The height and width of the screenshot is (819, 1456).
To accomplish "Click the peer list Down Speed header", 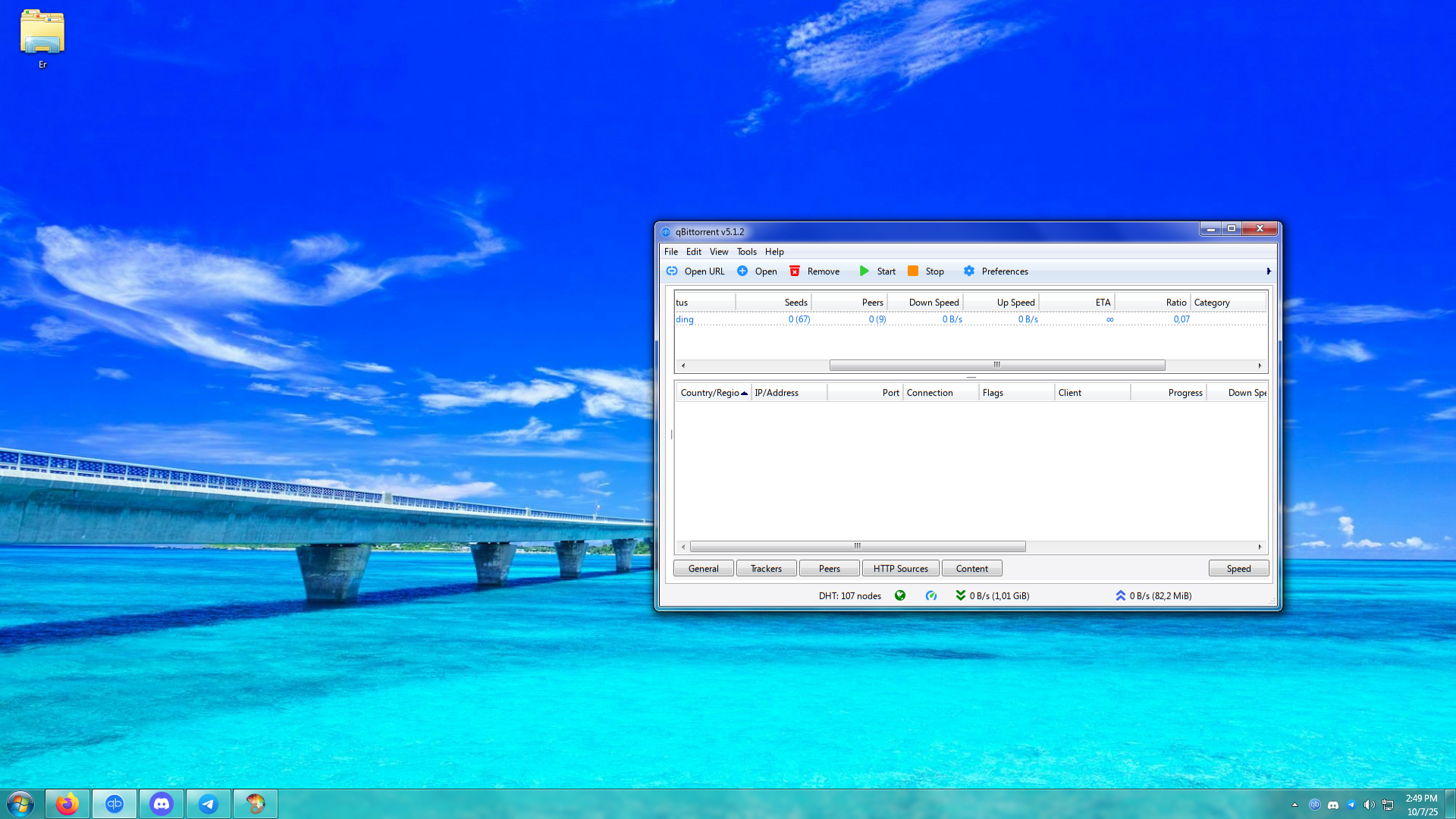I will point(1237,393).
